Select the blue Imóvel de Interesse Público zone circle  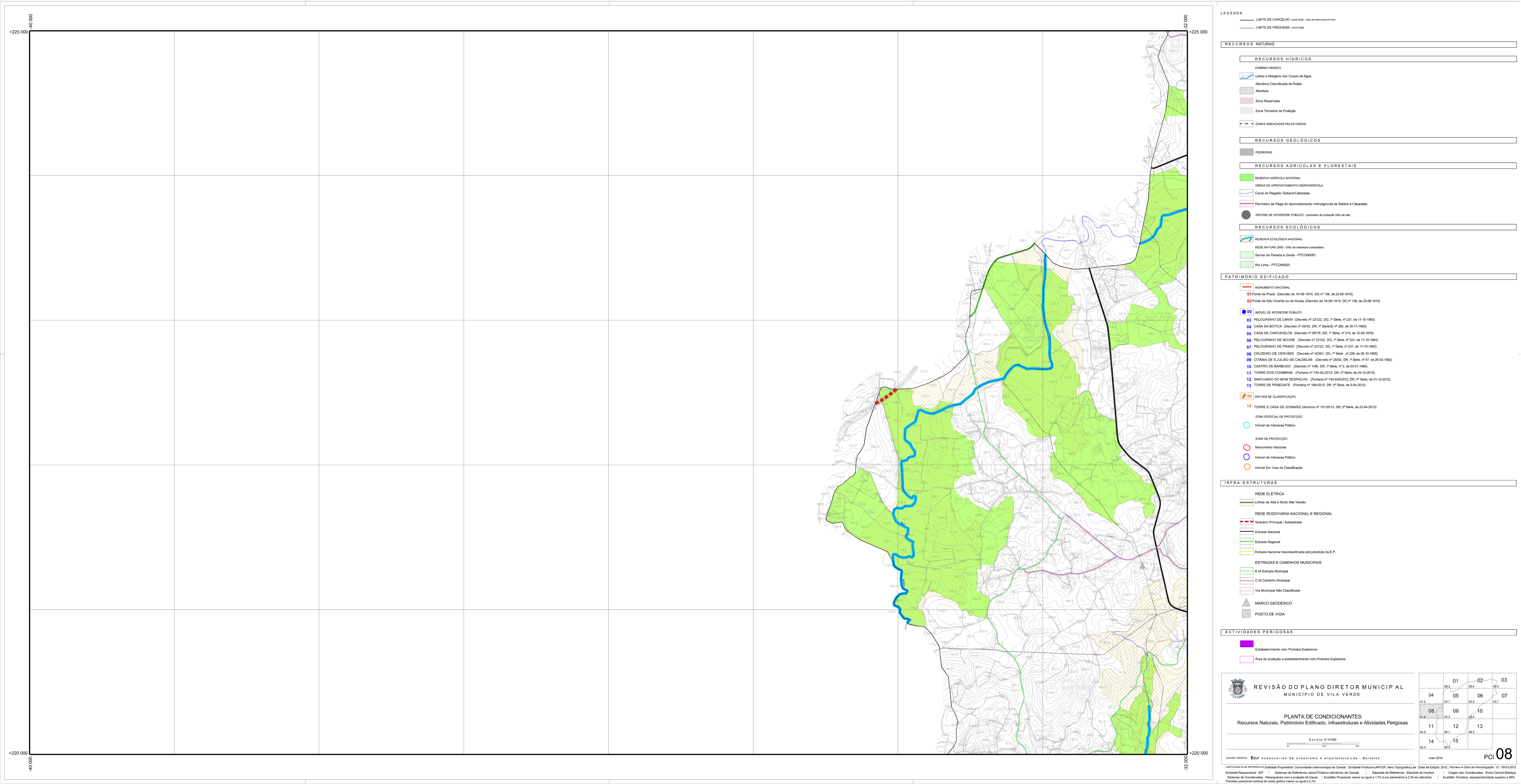pos(1246,457)
